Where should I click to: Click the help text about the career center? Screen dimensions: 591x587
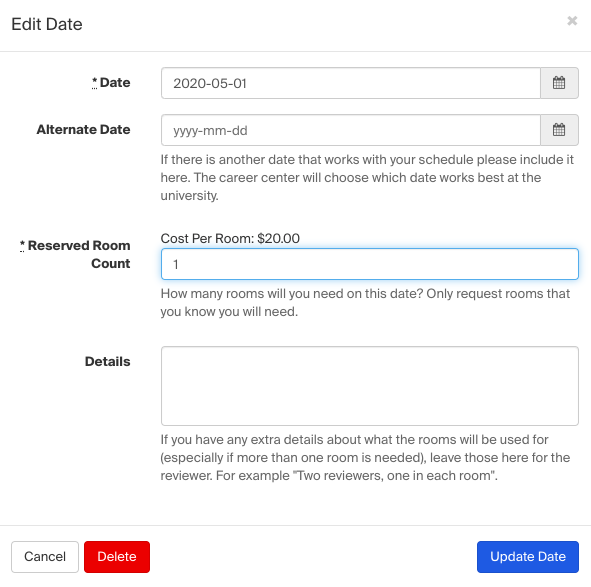tap(367, 178)
